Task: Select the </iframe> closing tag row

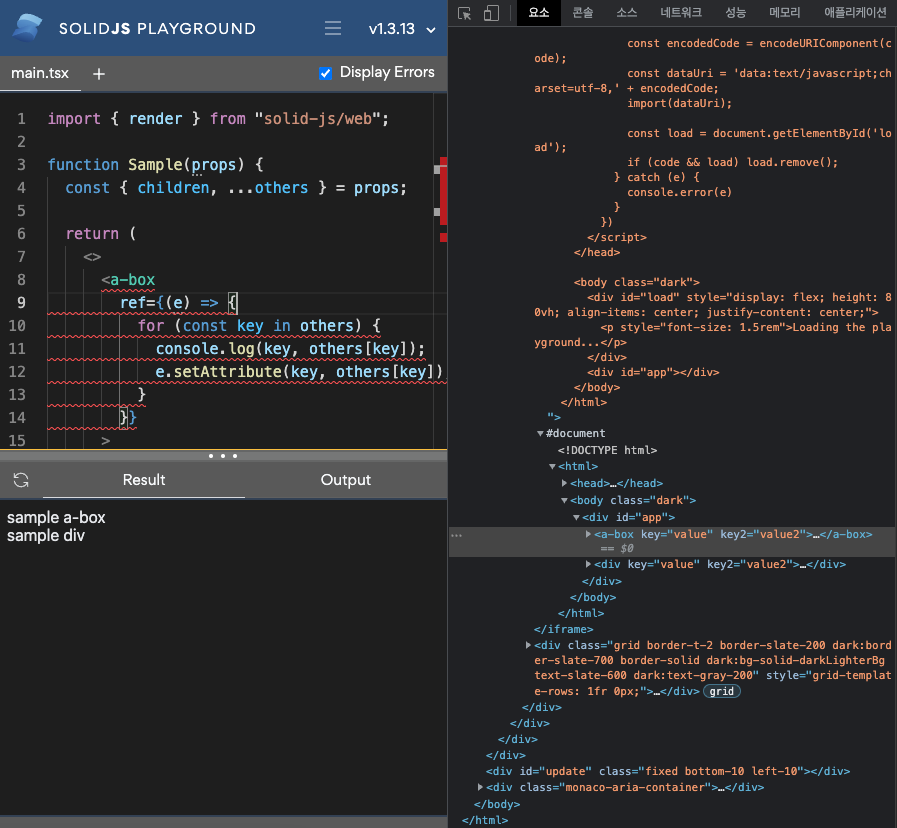Action: (563, 629)
